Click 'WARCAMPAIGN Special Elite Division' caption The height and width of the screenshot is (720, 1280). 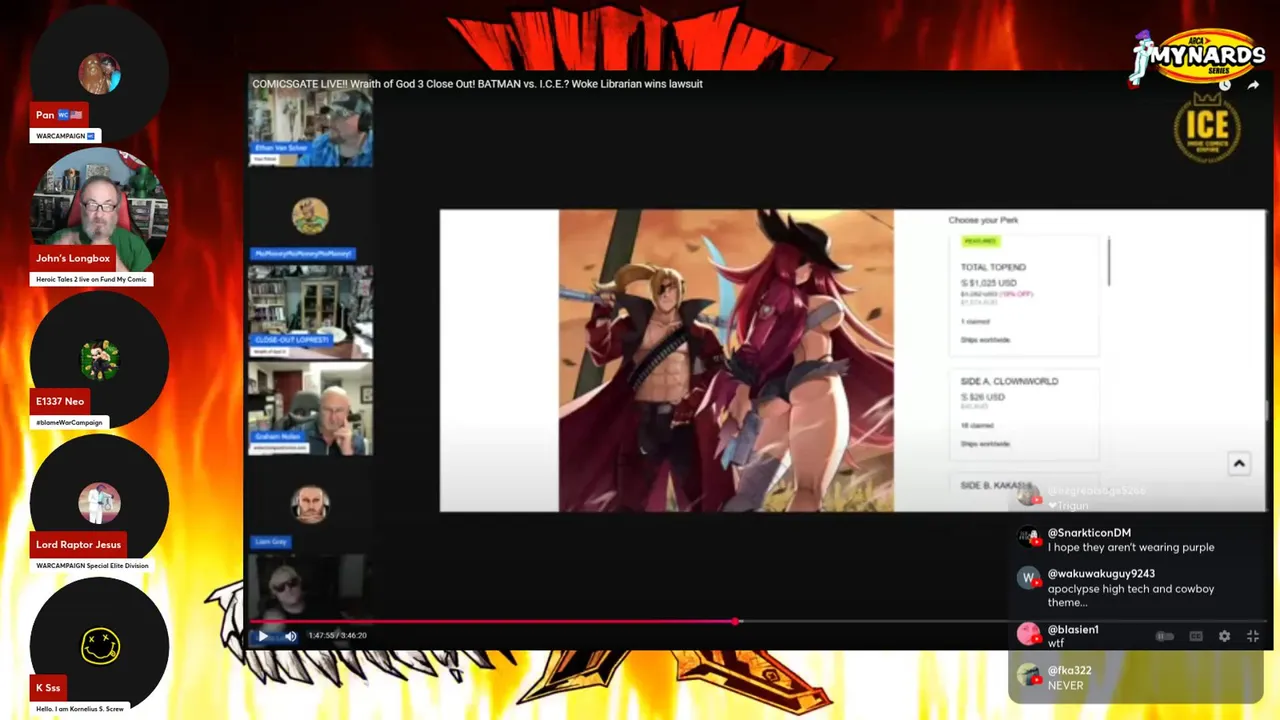[x=92, y=566]
